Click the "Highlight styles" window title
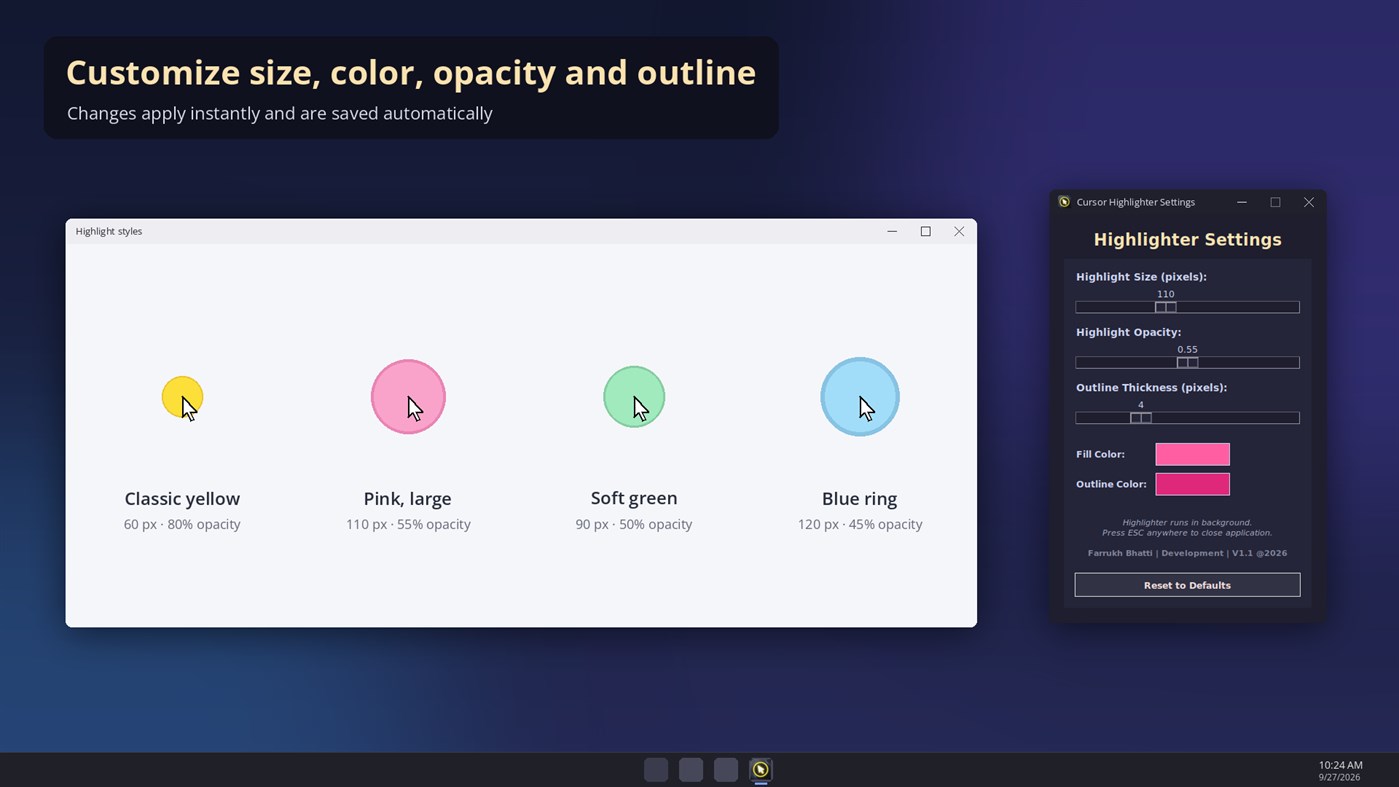The width and height of the screenshot is (1399, 787). point(109,231)
